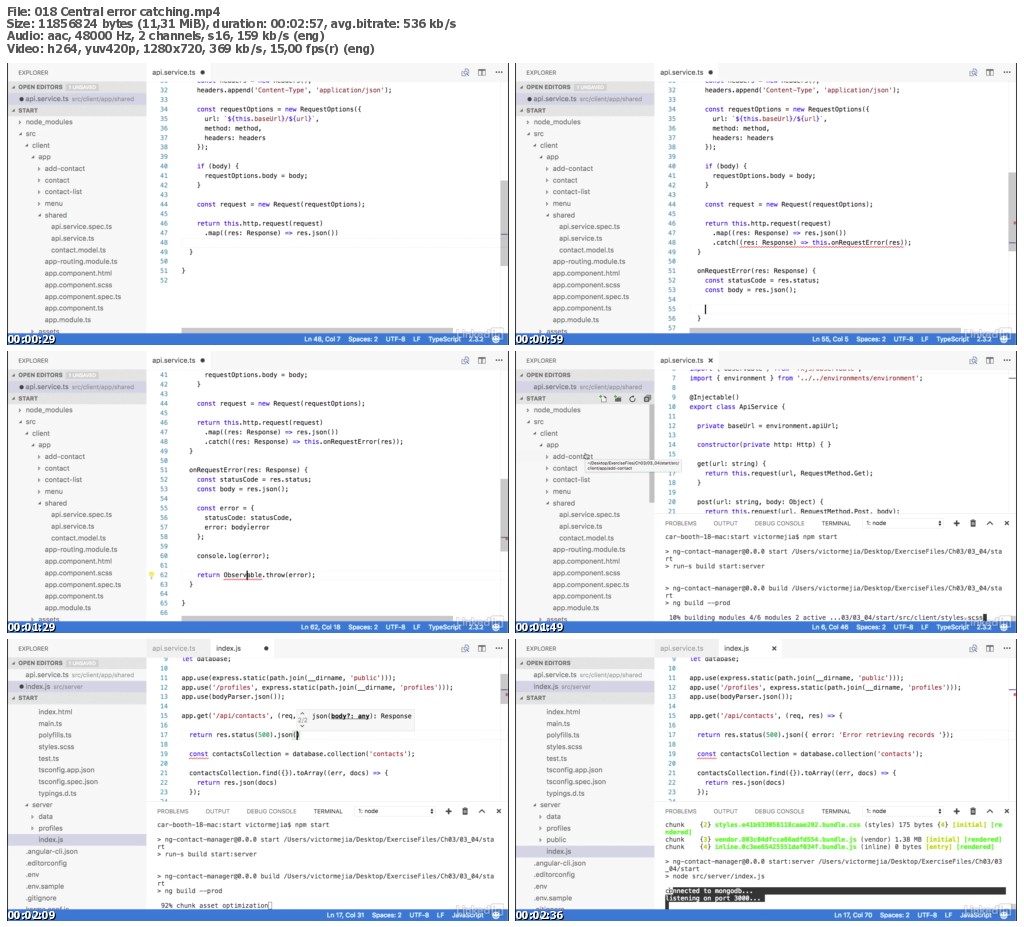Click split editor icon in 00:01:29 frame
This screenshot has height=927, width=1024.
click(482, 361)
